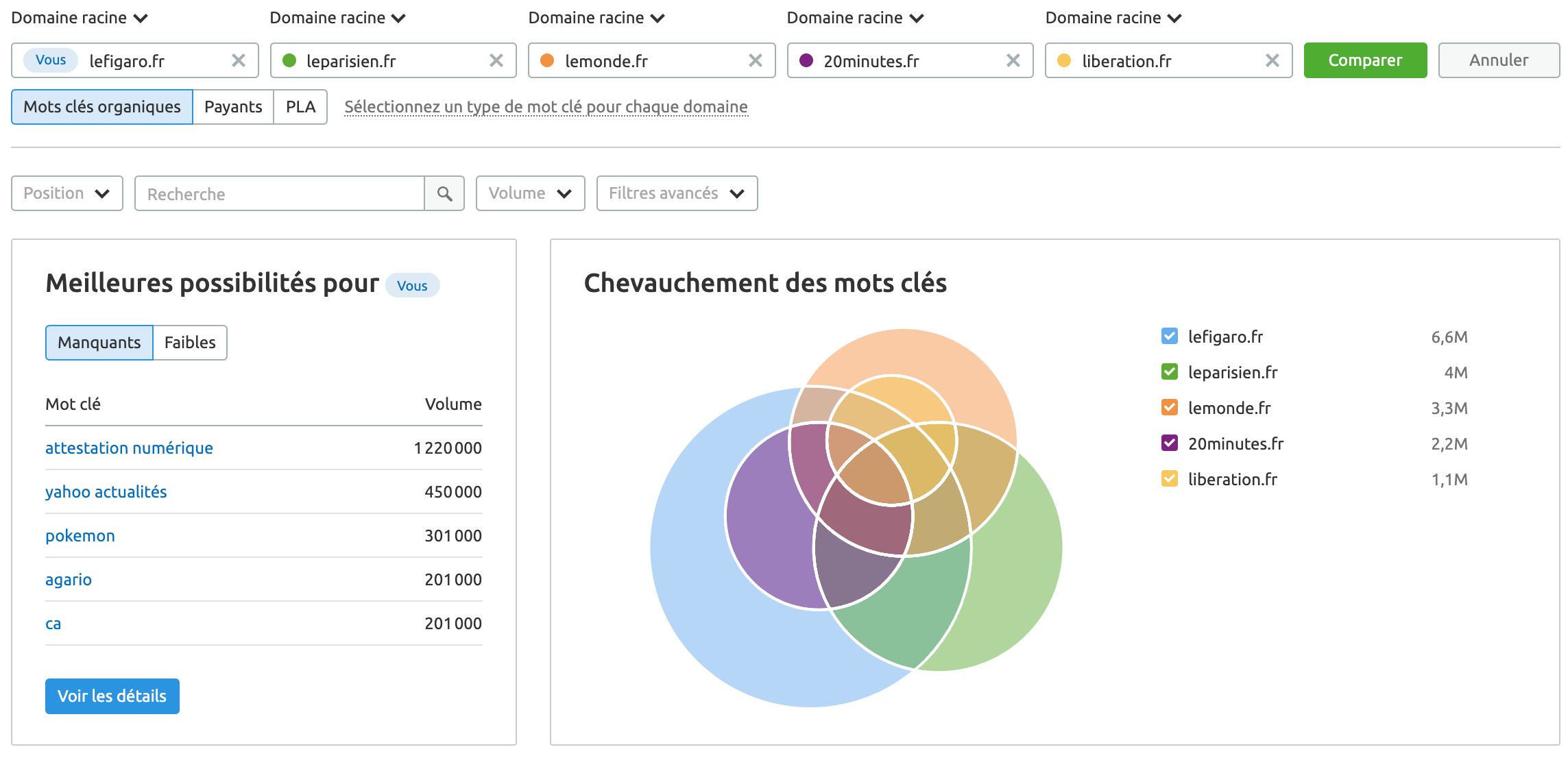Image resolution: width=1568 pixels, height=758 pixels.
Task: Click the purple dot beside 20minutes.fr
Action: [807, 60]
